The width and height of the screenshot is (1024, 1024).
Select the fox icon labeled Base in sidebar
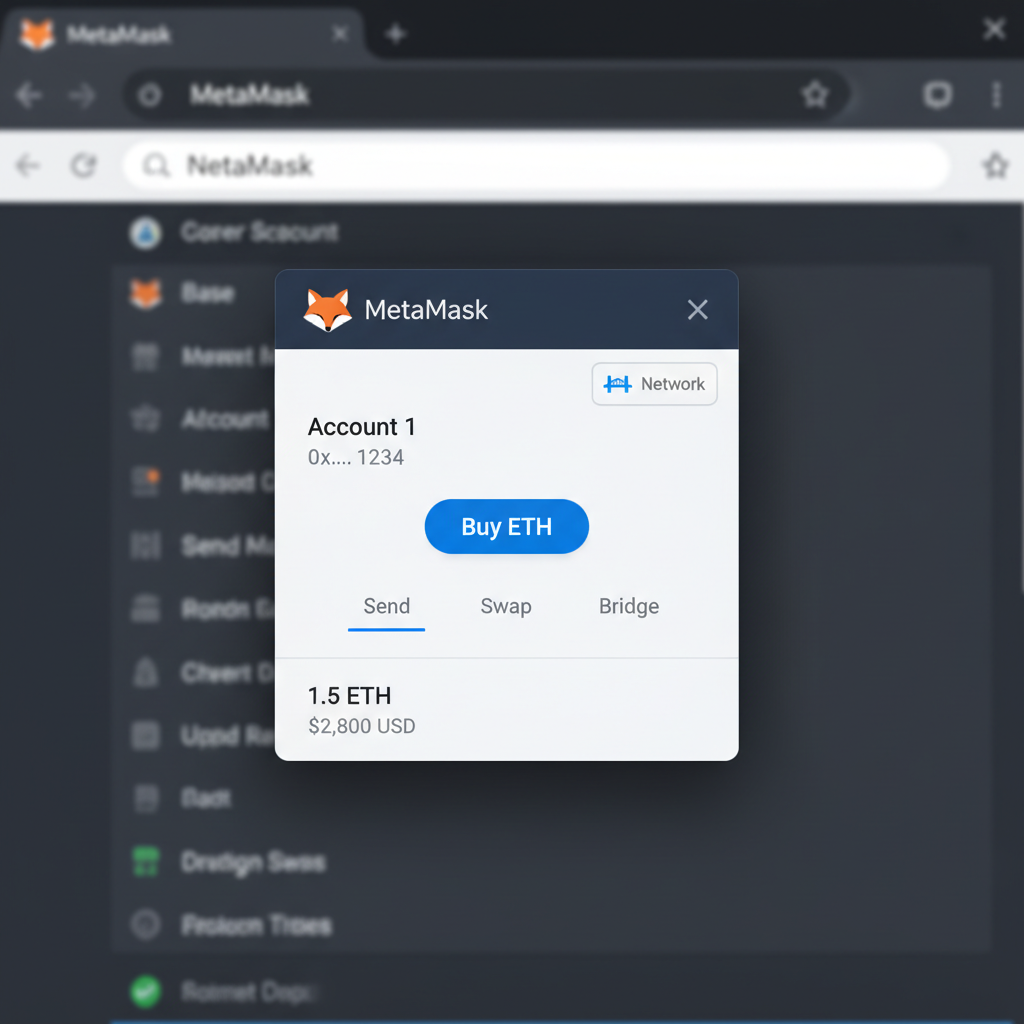146,293
